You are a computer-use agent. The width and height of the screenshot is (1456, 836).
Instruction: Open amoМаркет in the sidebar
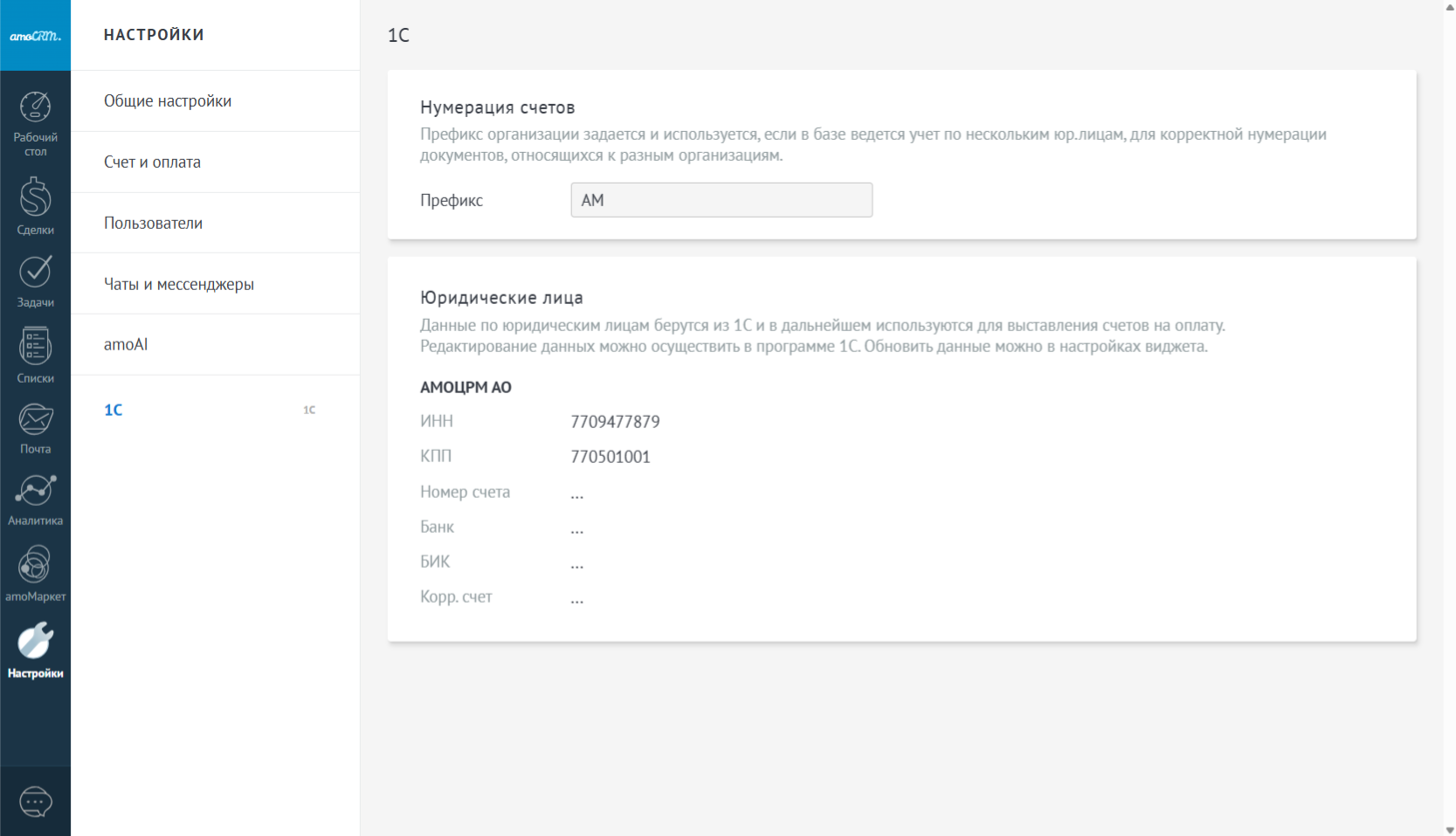(35, 573)
